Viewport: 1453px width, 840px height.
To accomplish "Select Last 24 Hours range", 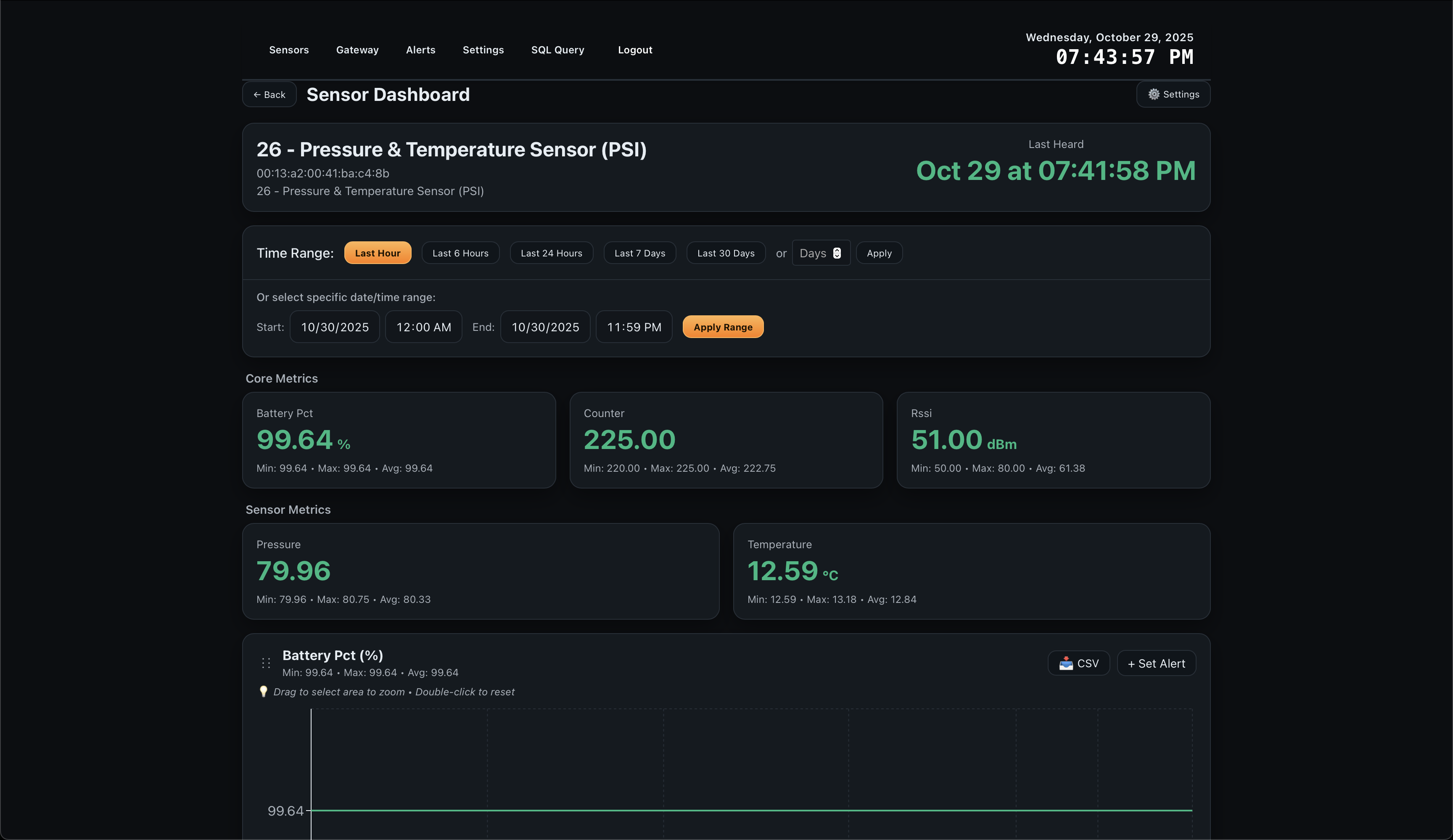I will [551, 253].
